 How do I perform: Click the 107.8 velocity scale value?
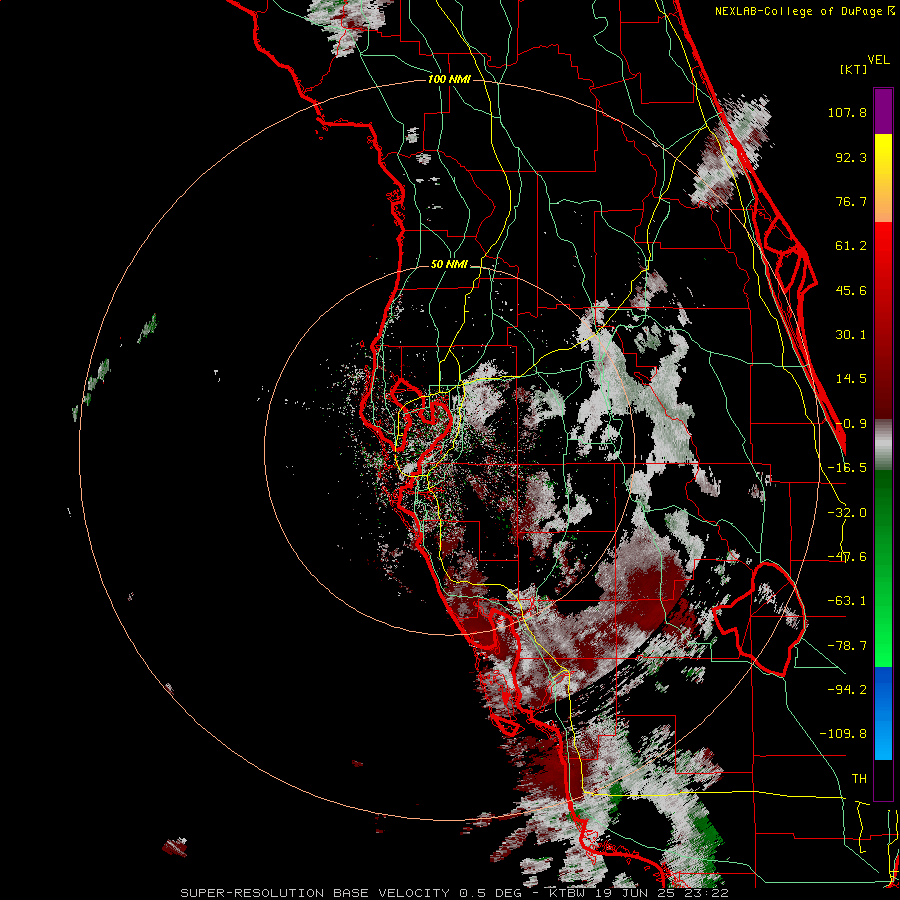(x=847, y=112)
